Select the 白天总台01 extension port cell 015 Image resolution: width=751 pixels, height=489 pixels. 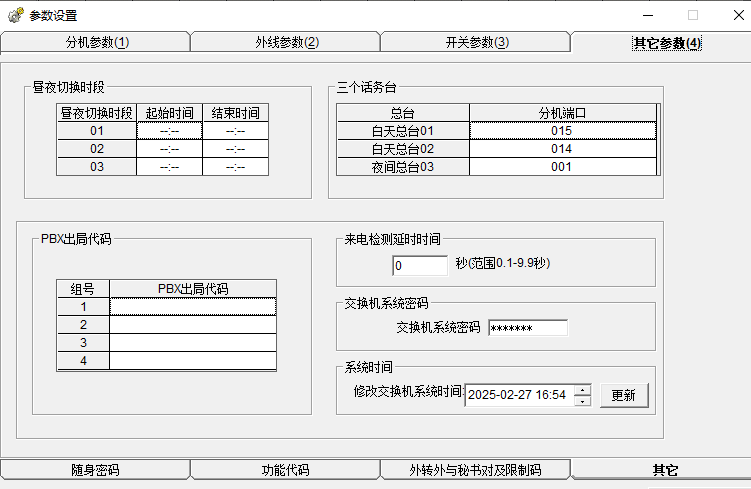[x=562, y=130]
